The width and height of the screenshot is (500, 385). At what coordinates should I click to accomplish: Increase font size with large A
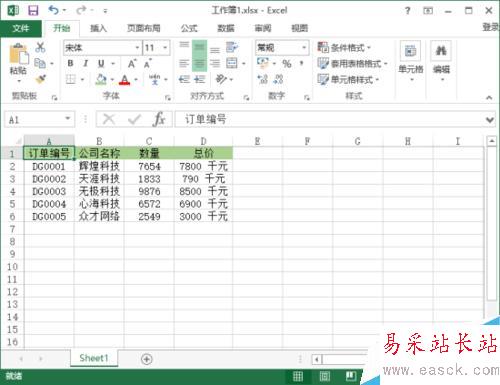132,63
